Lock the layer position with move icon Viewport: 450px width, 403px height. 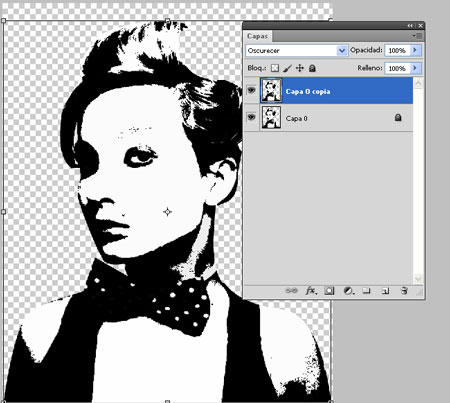(300, 68)
